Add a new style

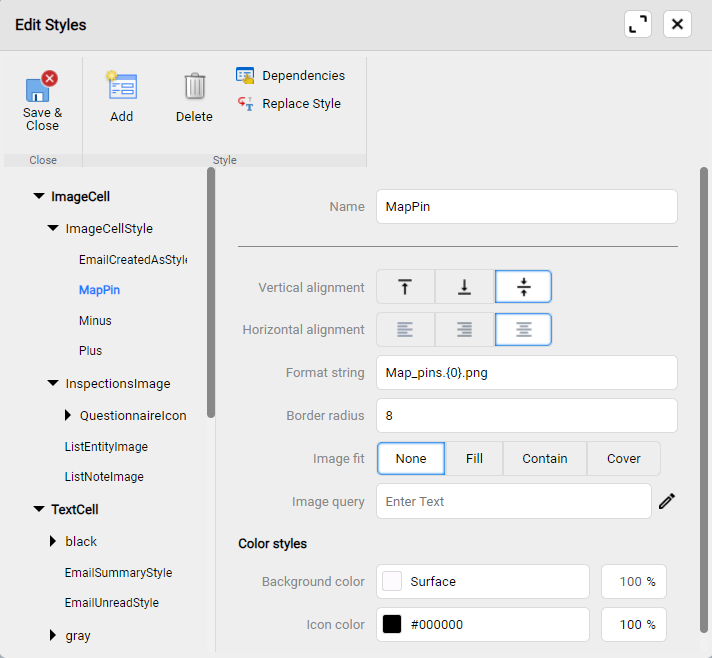[121, 87]
